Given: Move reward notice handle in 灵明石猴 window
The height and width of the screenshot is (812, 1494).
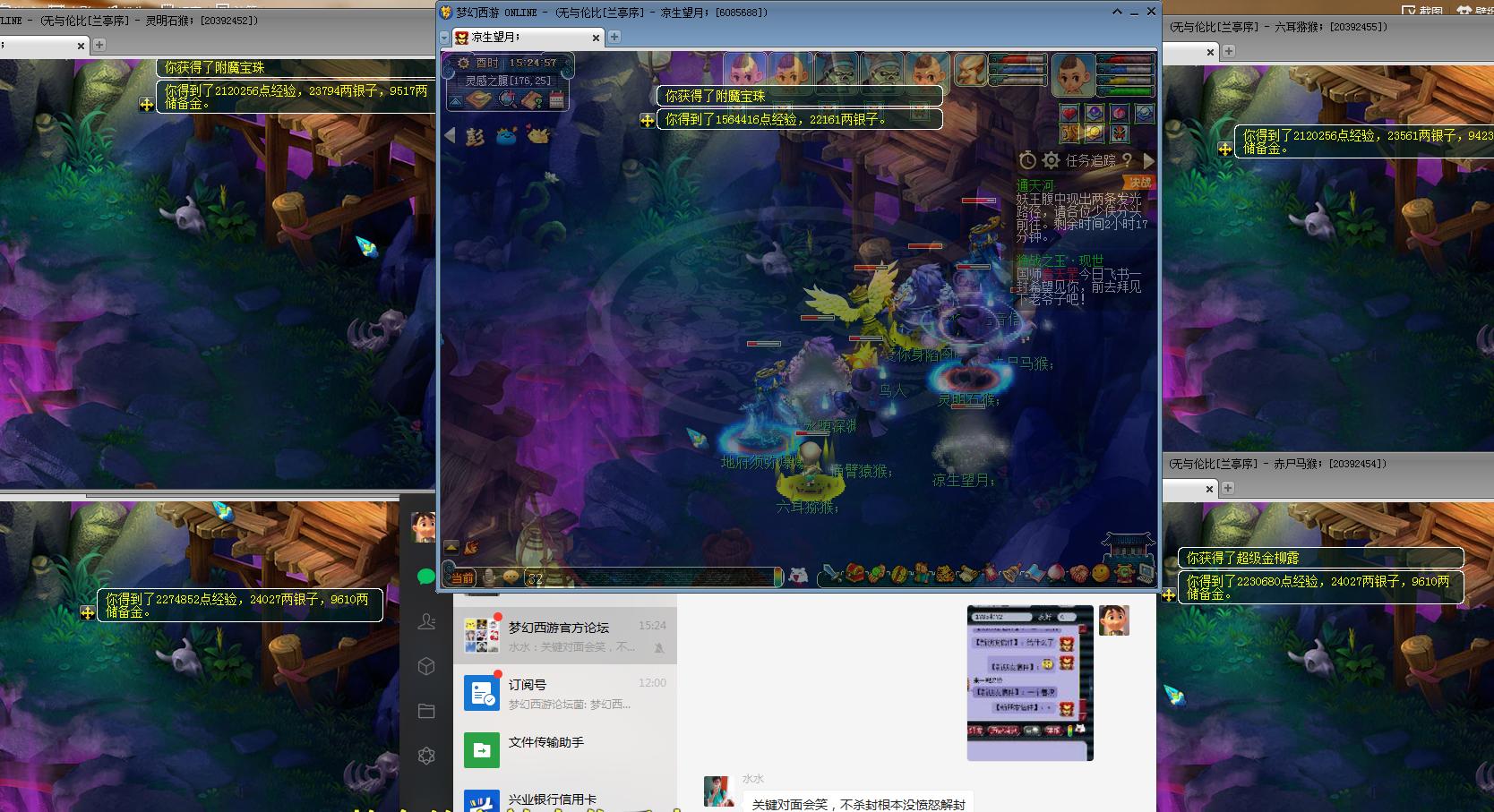Looking at the screenshot, I should click(x=146, y=105).
